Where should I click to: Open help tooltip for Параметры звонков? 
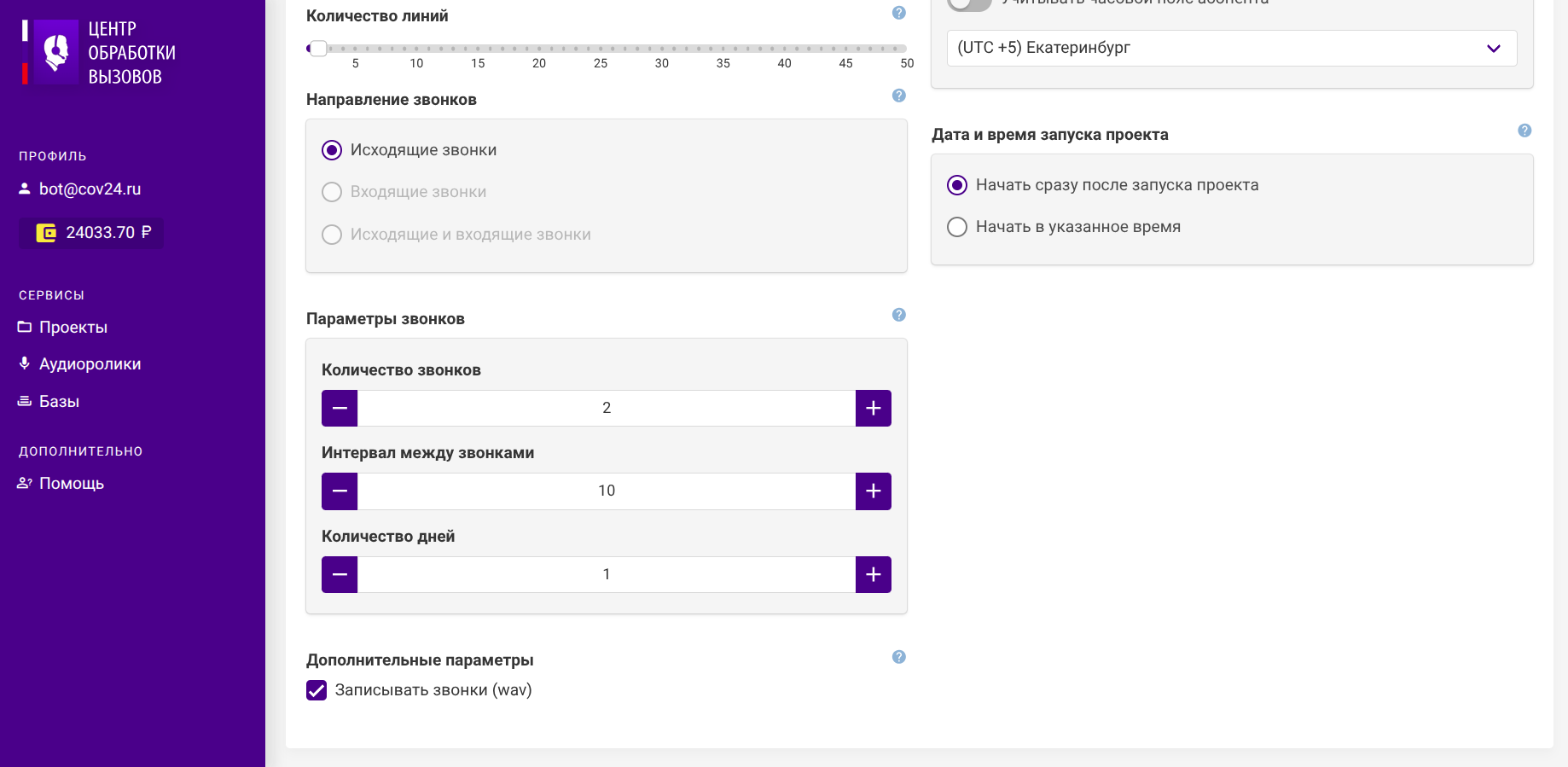(x=899, y=315)
